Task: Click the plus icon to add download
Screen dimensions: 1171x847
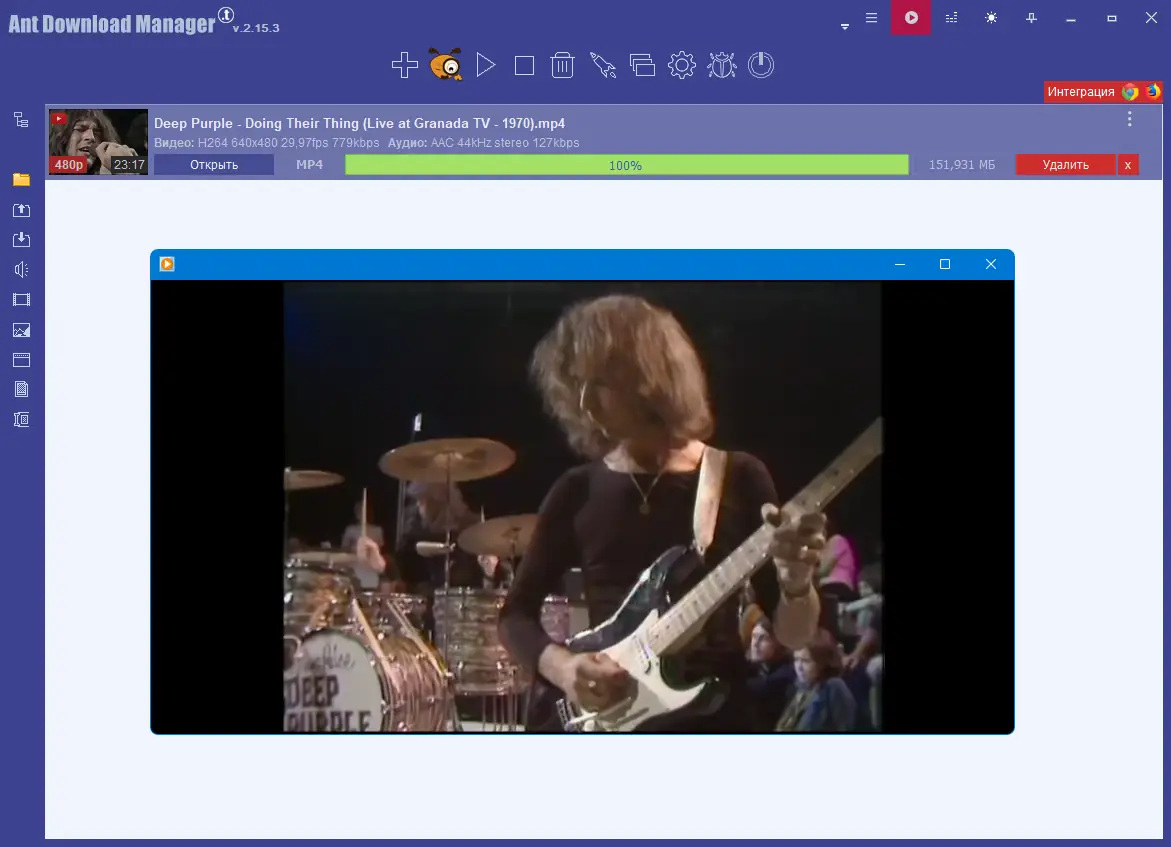Action: [x=404, y=65]
